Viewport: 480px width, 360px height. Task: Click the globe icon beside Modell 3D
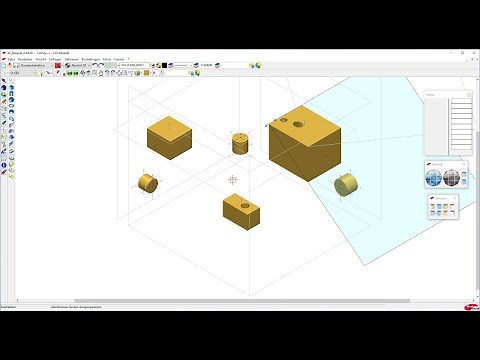67,66
